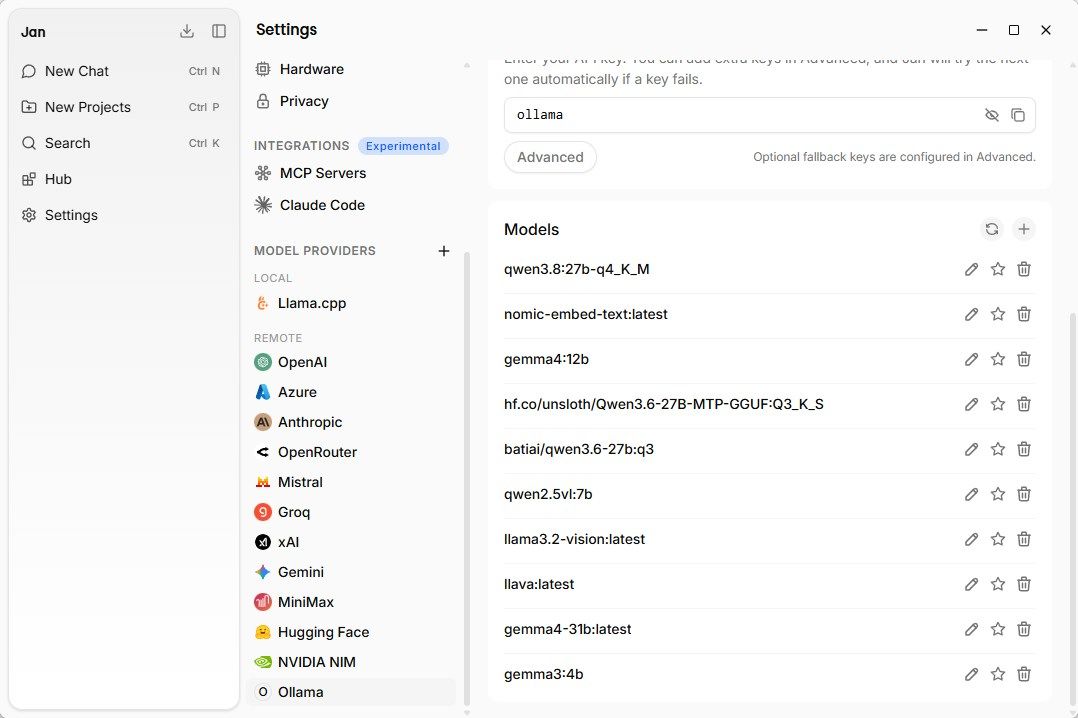Viewport: 1078px width, 718px height.
Task: Star the llava:latest model
Action: tap(998, 585)
